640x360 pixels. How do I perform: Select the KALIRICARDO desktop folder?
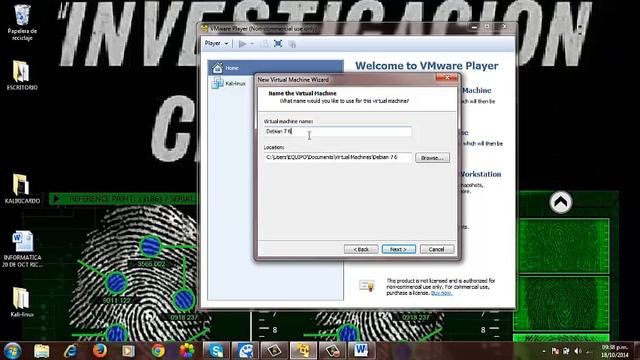click(22, 189)
